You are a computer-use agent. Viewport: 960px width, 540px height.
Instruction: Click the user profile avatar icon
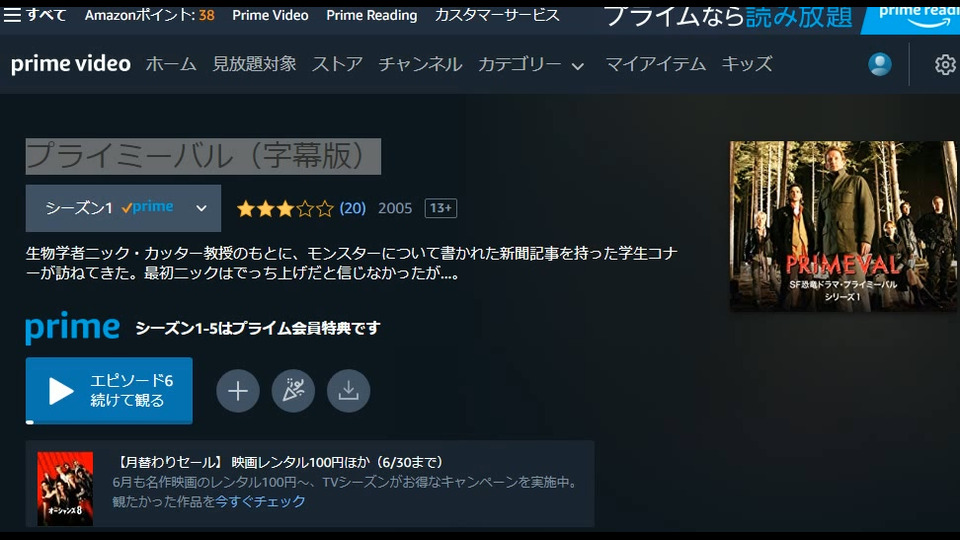tap(880, 64)
